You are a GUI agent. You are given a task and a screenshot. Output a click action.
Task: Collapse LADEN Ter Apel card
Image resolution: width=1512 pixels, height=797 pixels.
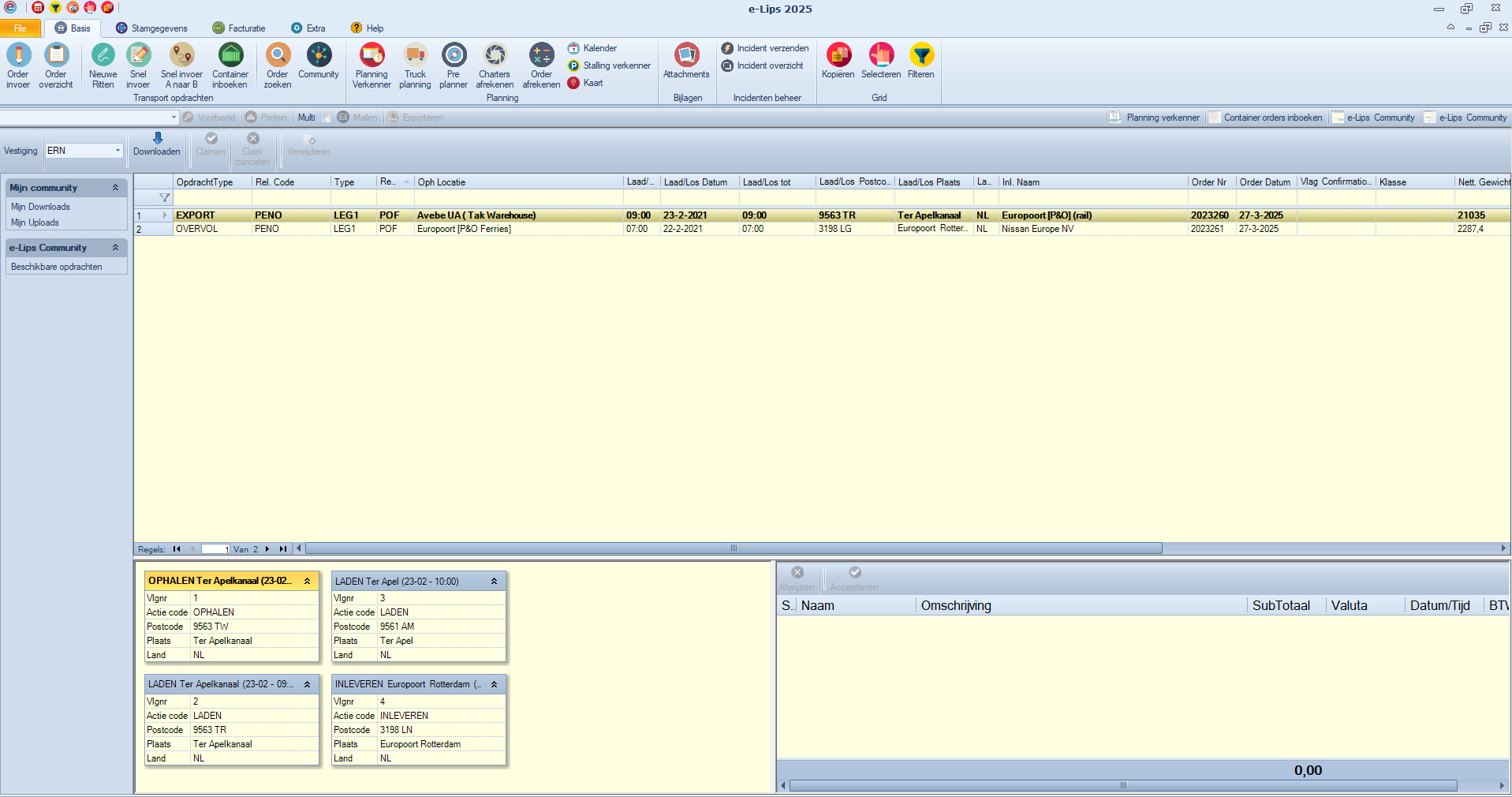coord(495,581)
